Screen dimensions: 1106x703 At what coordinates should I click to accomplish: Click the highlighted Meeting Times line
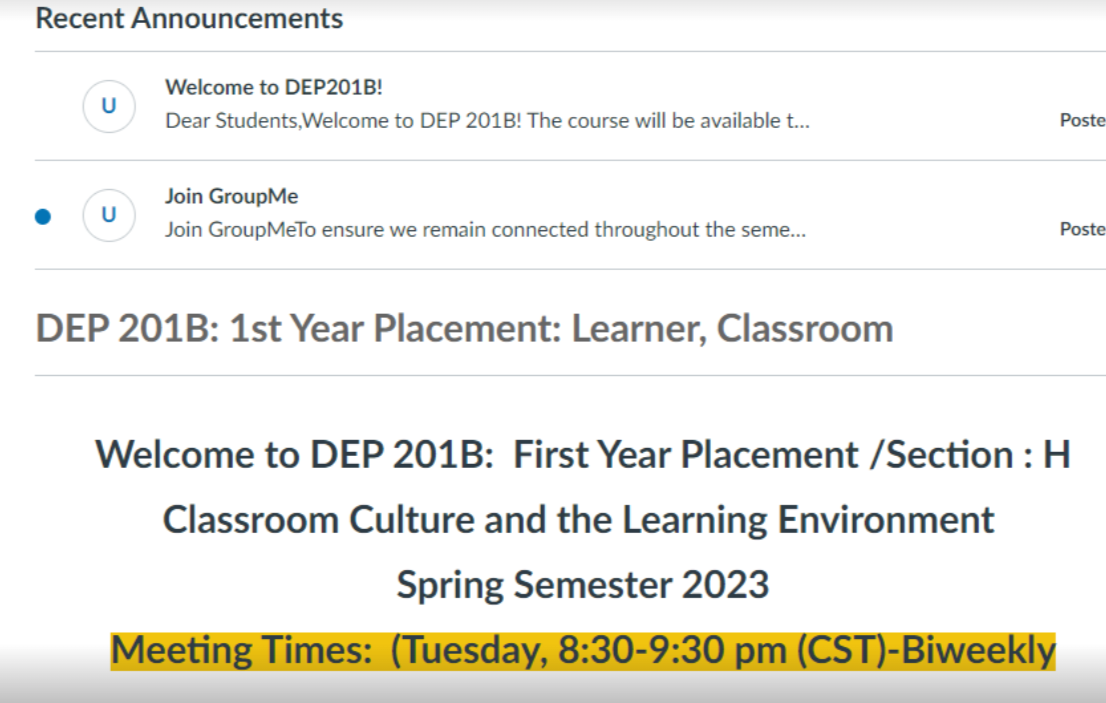click(583, 650)
